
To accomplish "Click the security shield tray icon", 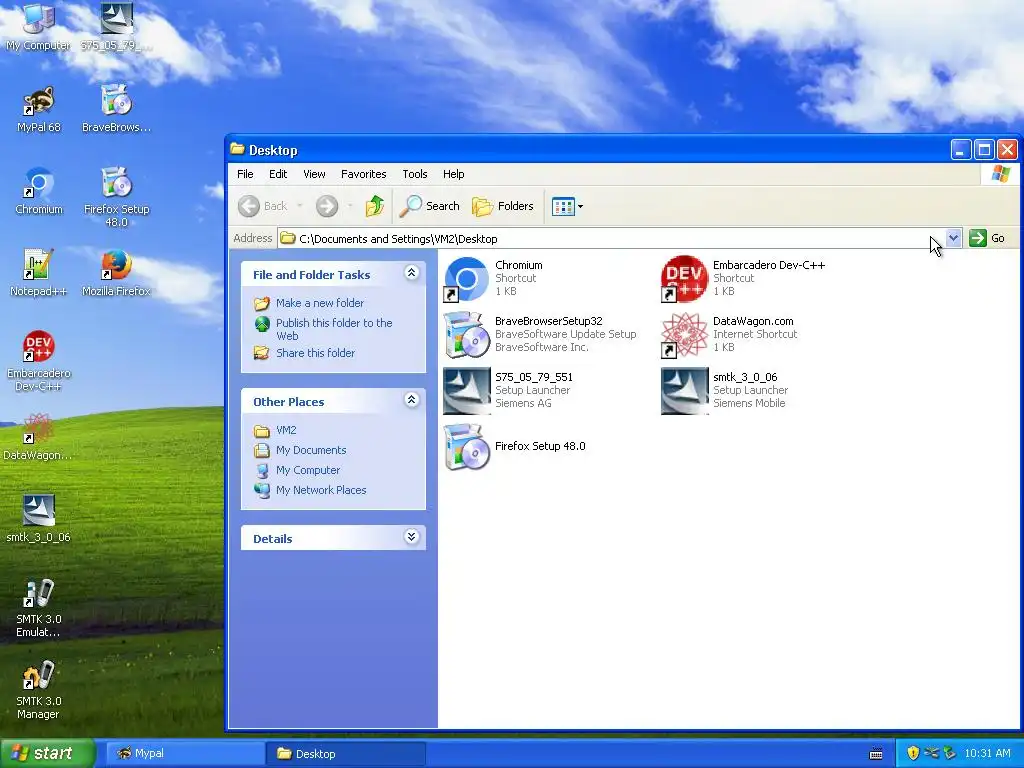I will point(913,754).
